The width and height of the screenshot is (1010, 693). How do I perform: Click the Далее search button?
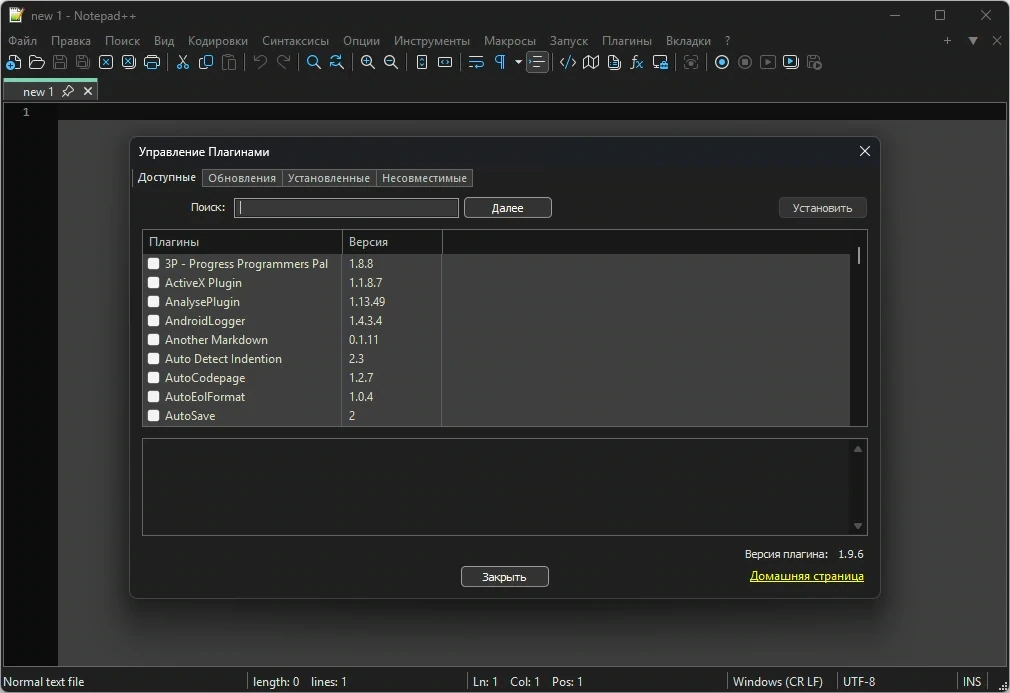[x=508, y=208]
